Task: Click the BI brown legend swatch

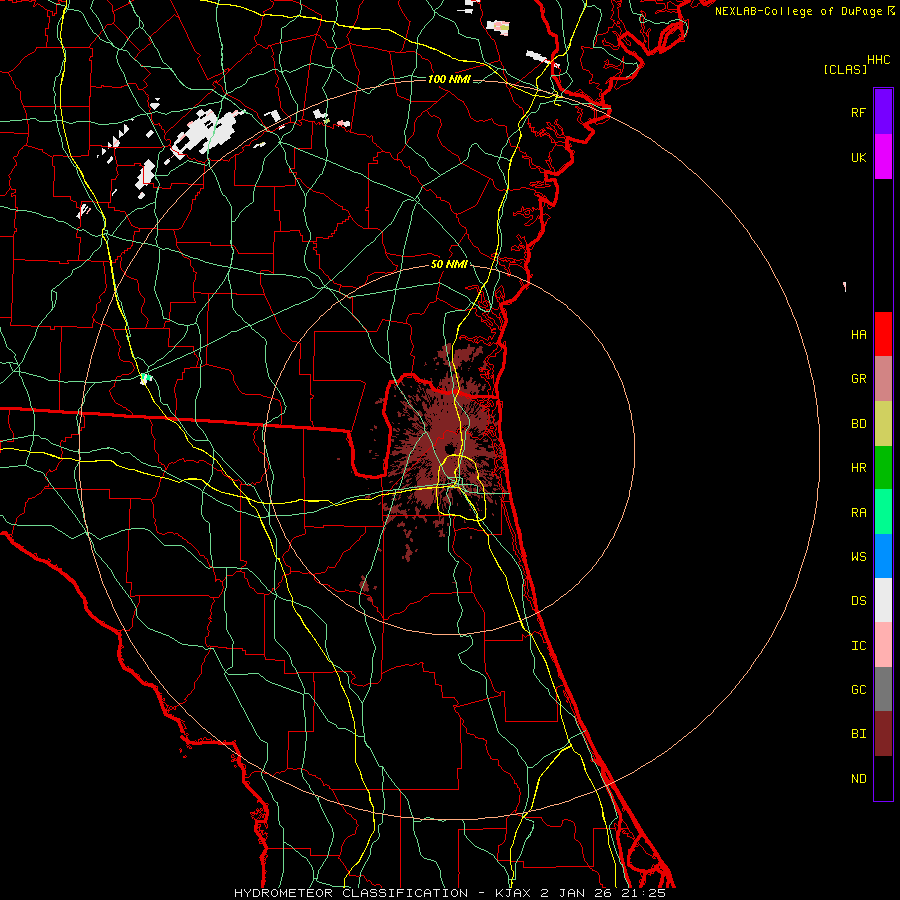Action: pos(883,734)
